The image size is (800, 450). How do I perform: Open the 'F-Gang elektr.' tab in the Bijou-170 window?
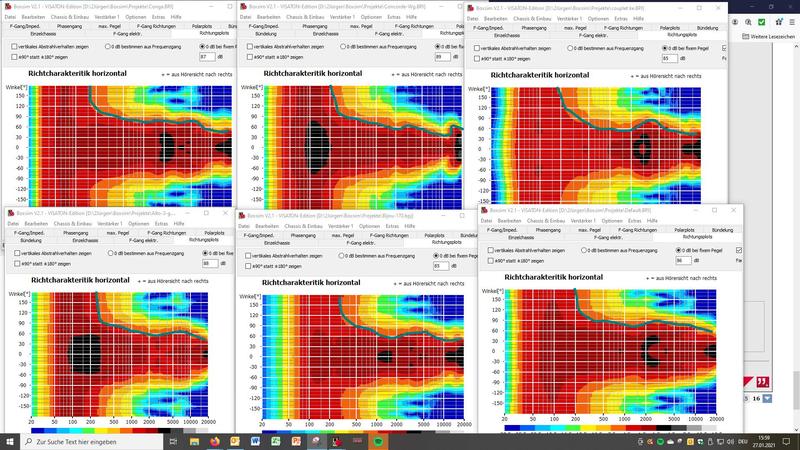coord(361,243)
